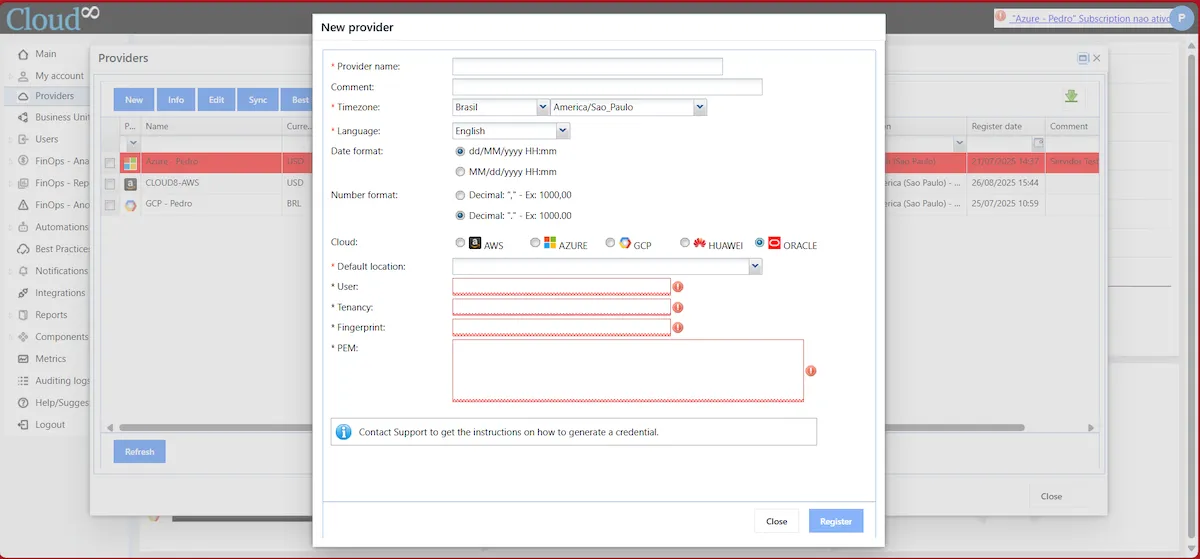Click the Components icon in sidebar

pyautogui.click(x=24, y=337)
